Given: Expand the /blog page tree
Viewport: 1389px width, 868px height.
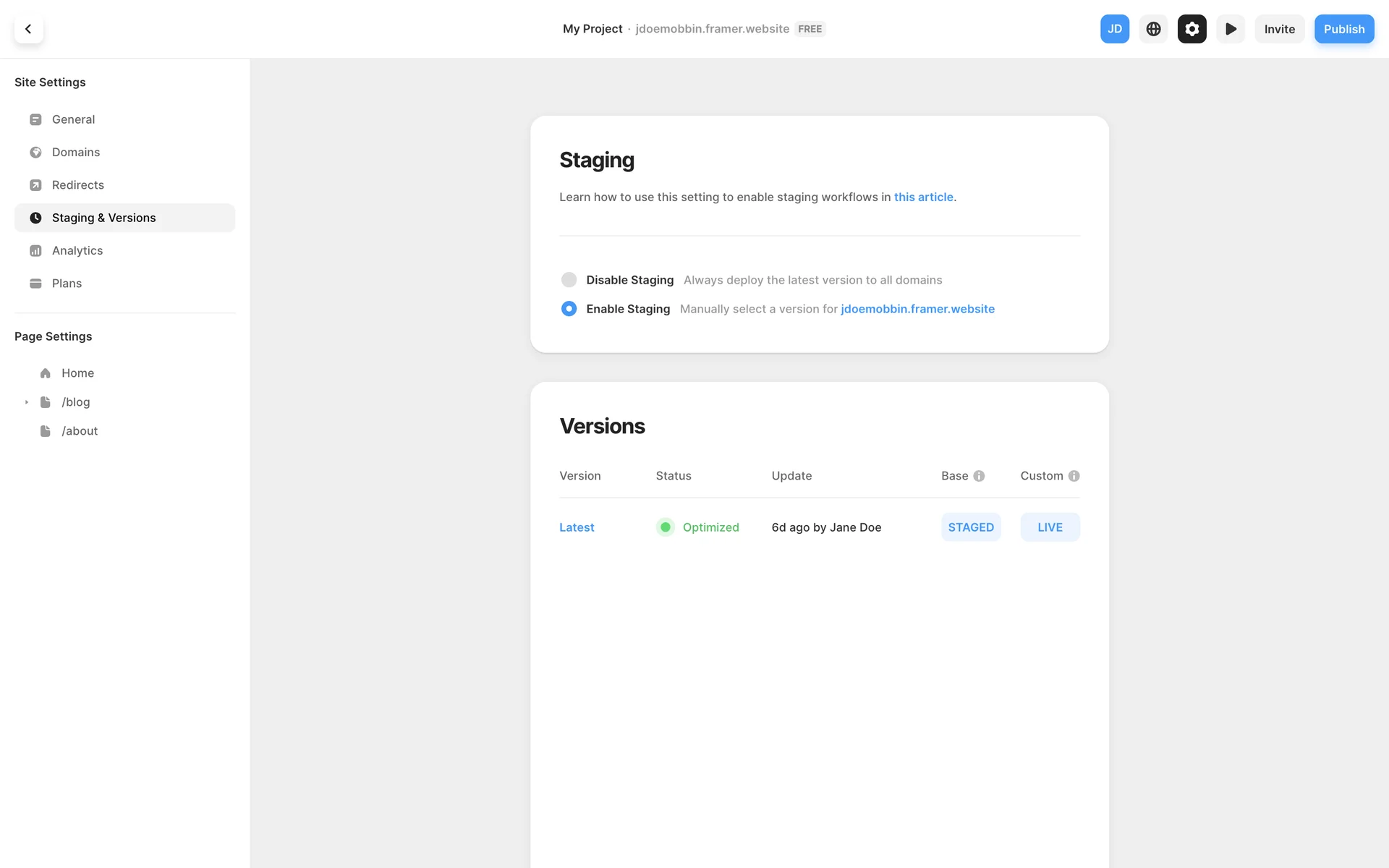Looking at the screenshot, I should click(x=27, y=402).
